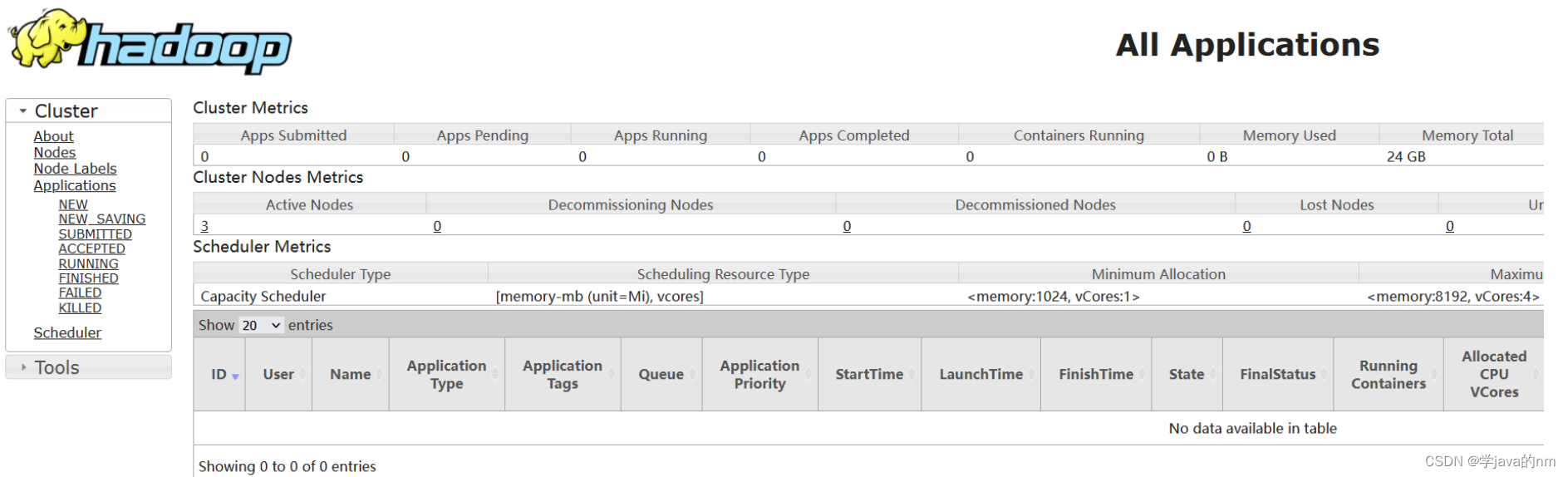Sort table by Allocated CPU VCores column
The image size is (1568, 477).
click(1494, 374)
